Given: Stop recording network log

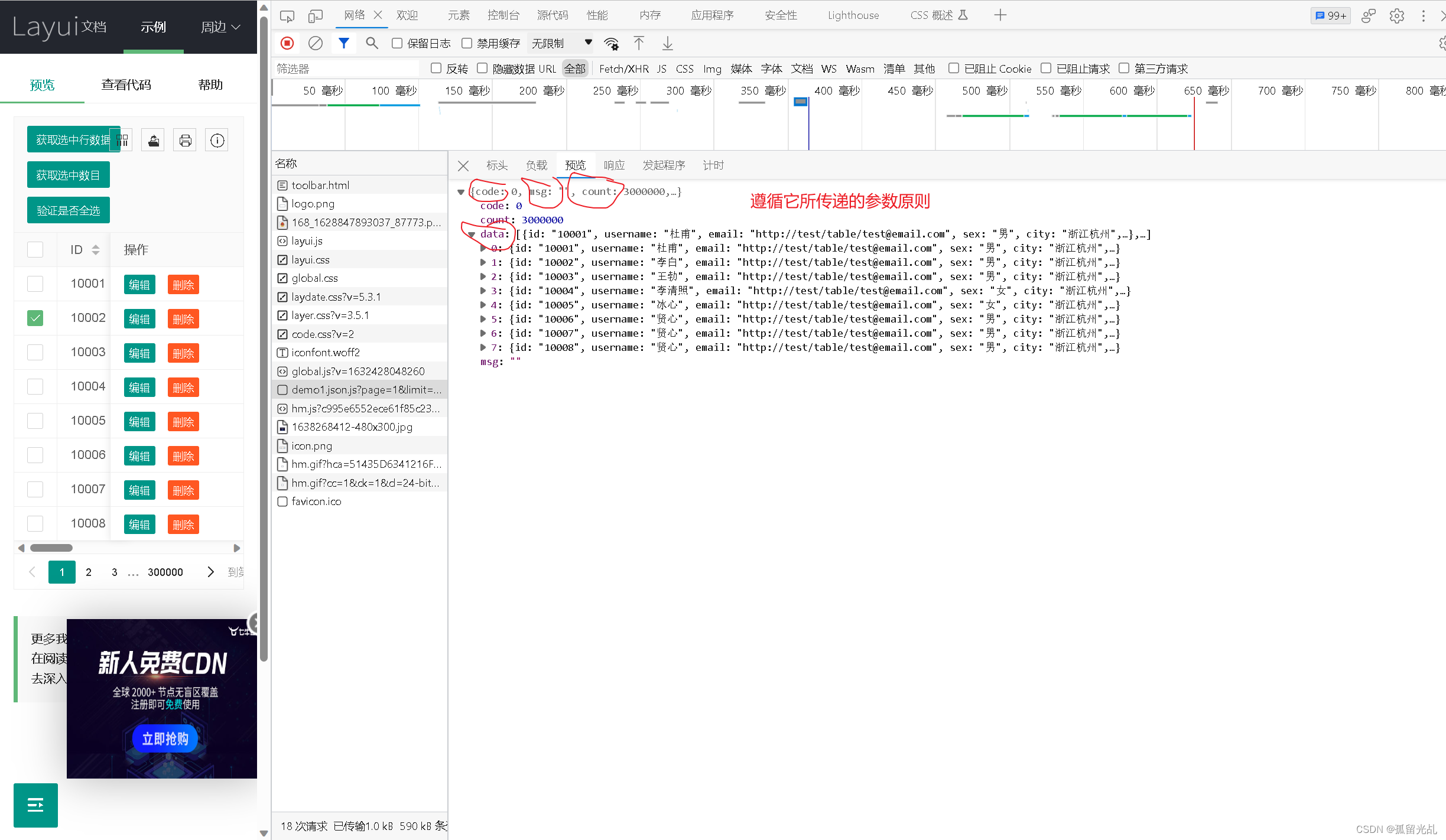Looking at the screenshot, I should [287, 43].
